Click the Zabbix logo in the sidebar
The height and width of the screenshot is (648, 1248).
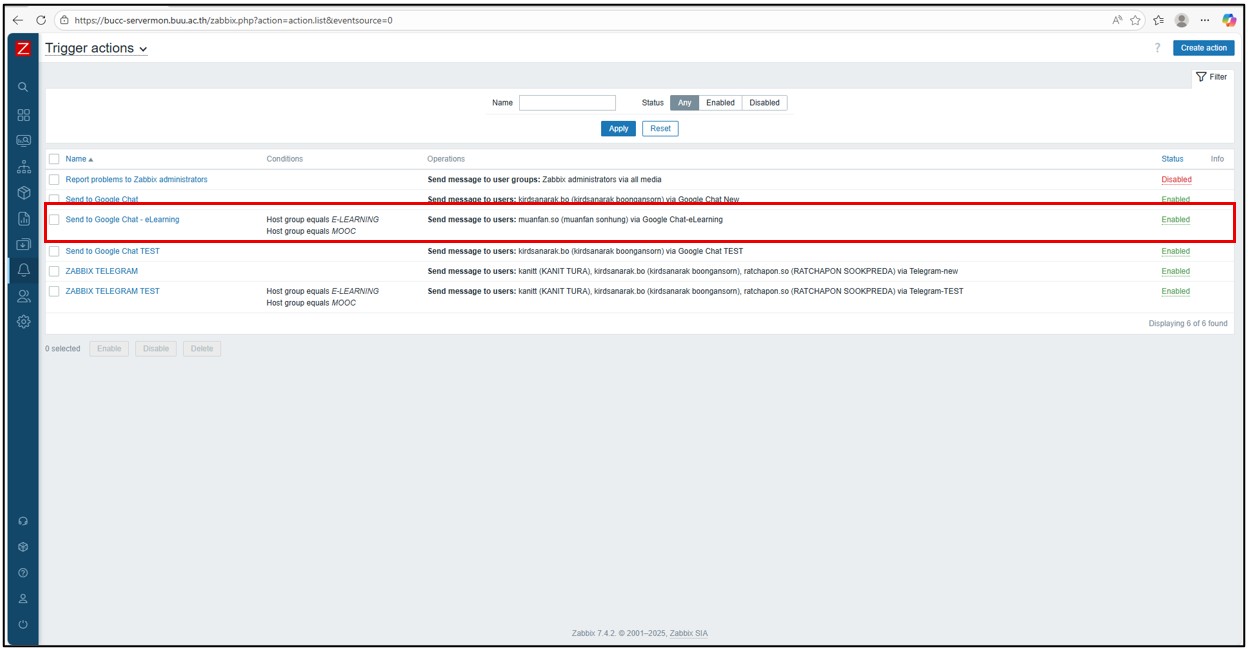pos(23,48)
